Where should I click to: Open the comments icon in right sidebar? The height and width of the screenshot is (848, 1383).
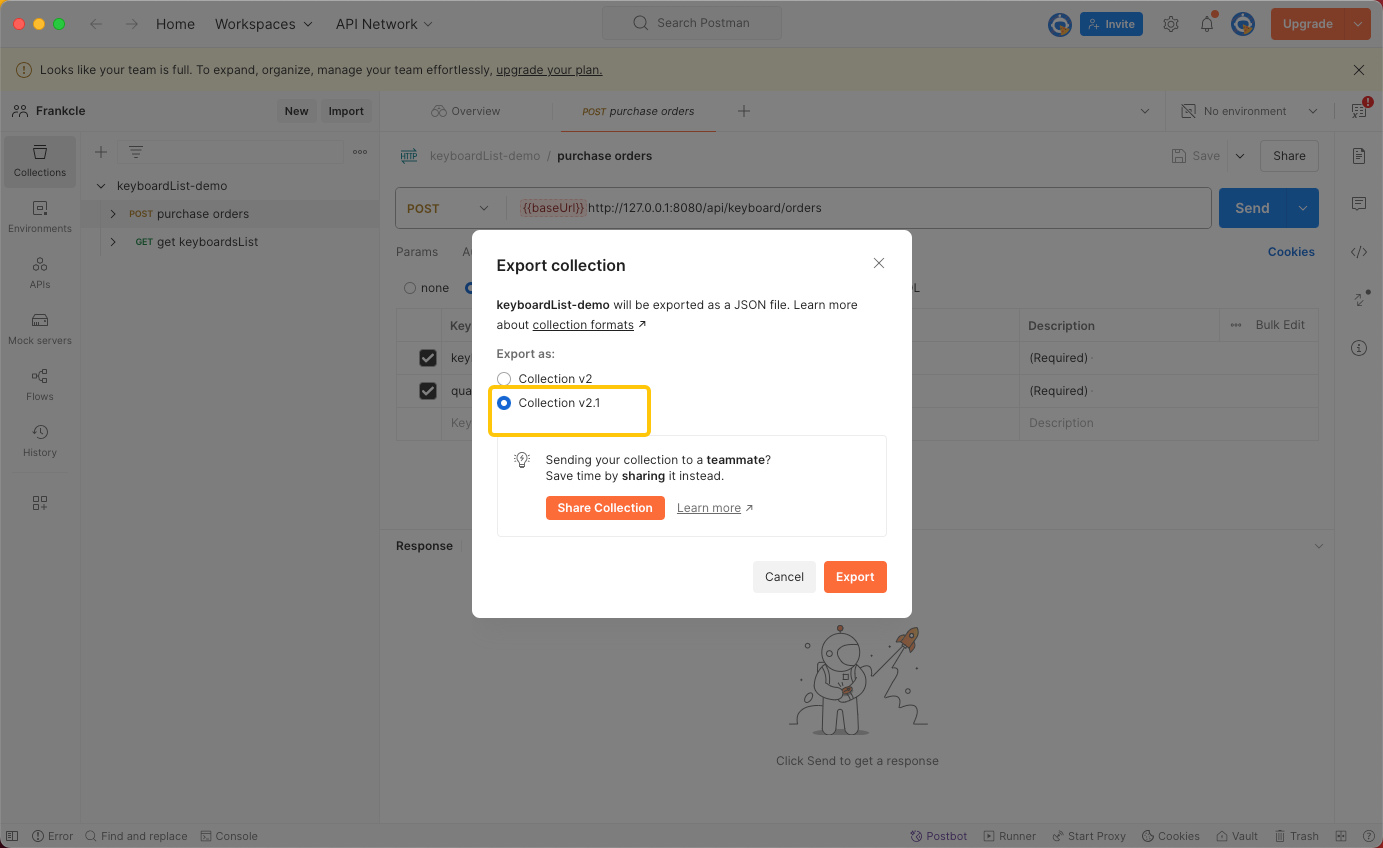[x=1359, y=204]
